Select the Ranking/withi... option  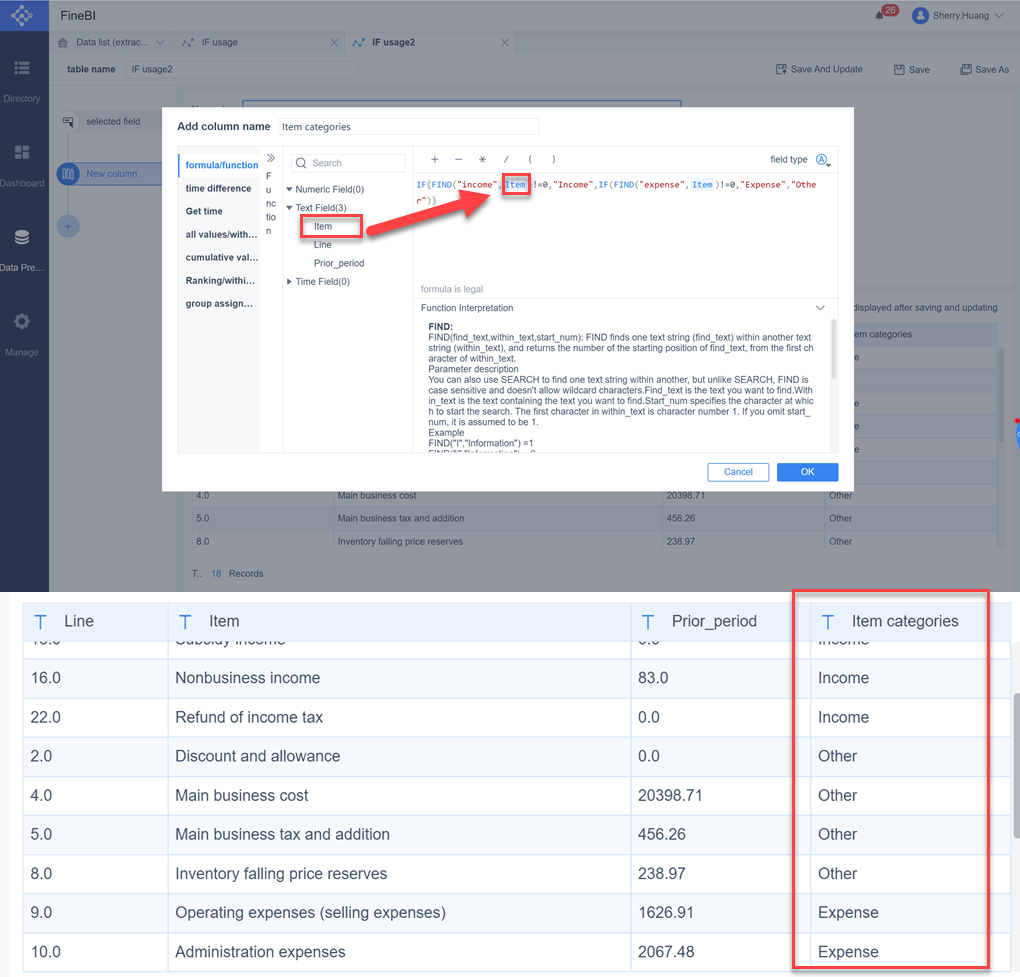click(220, 280)
